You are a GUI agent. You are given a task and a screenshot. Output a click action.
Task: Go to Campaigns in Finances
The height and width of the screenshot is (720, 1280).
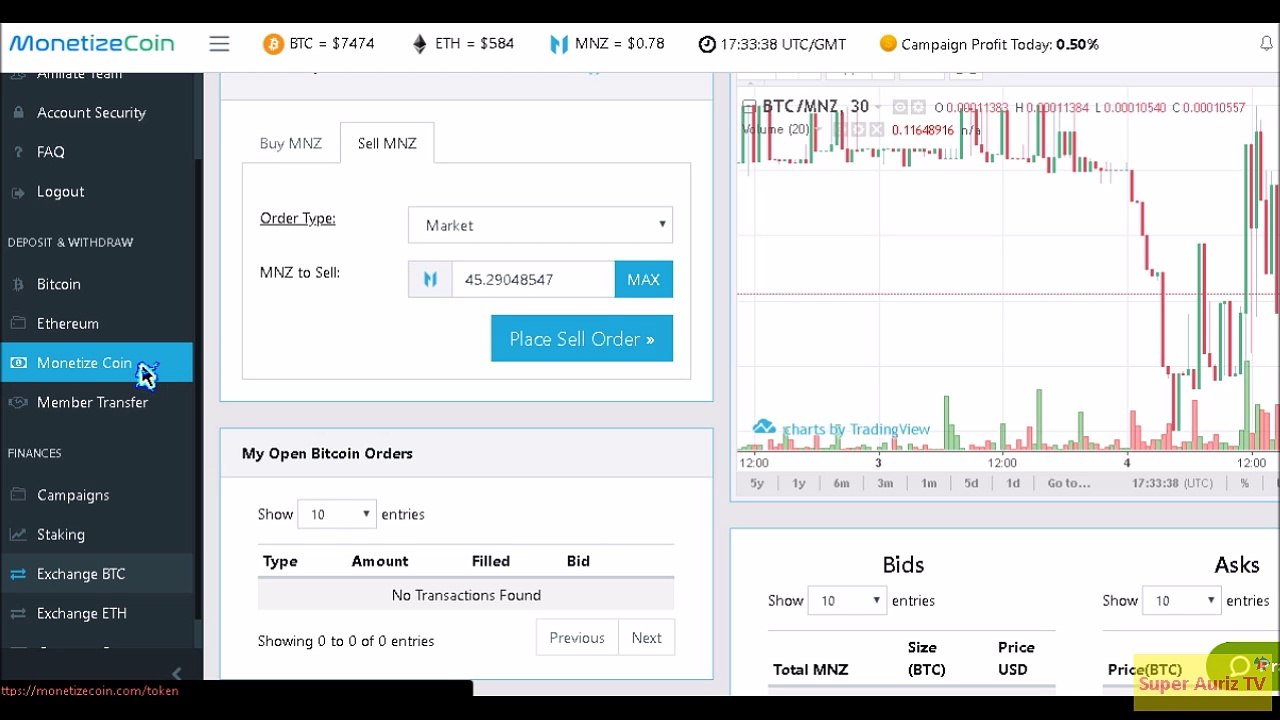pos(73,495)
